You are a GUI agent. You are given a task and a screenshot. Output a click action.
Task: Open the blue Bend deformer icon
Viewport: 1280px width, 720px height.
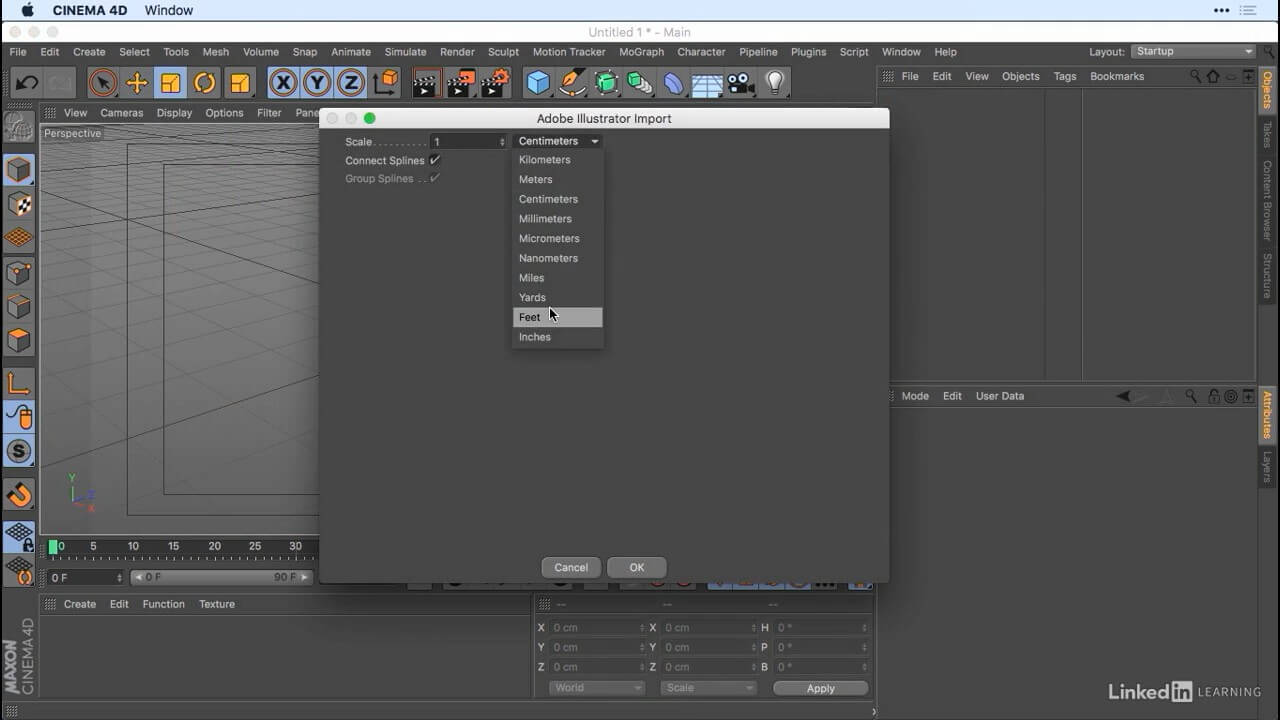pyautogui.click(x=674, y=83)
